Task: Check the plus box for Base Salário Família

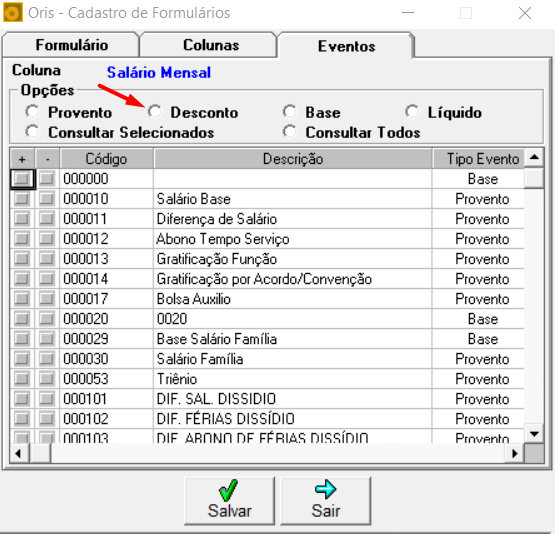Action: (x=22, y=339)
